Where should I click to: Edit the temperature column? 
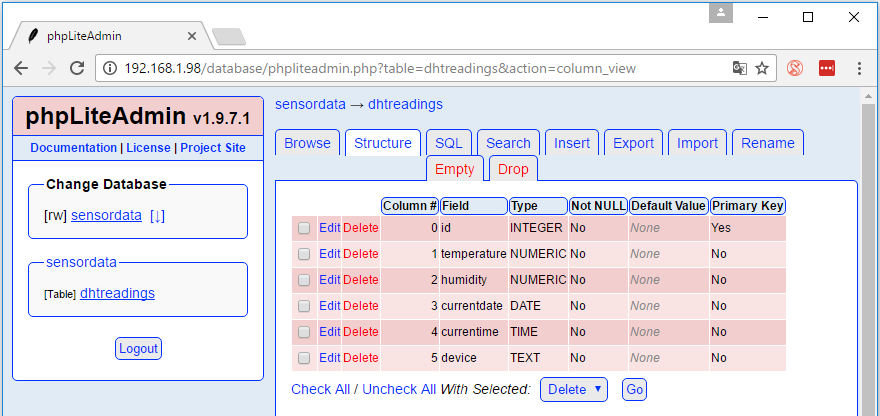pyautogui.click(x=329, y=254)
